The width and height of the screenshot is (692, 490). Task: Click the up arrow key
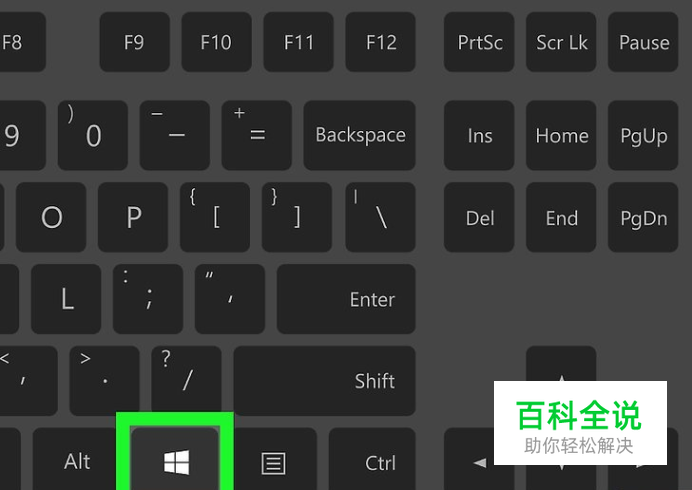[561, 364]
